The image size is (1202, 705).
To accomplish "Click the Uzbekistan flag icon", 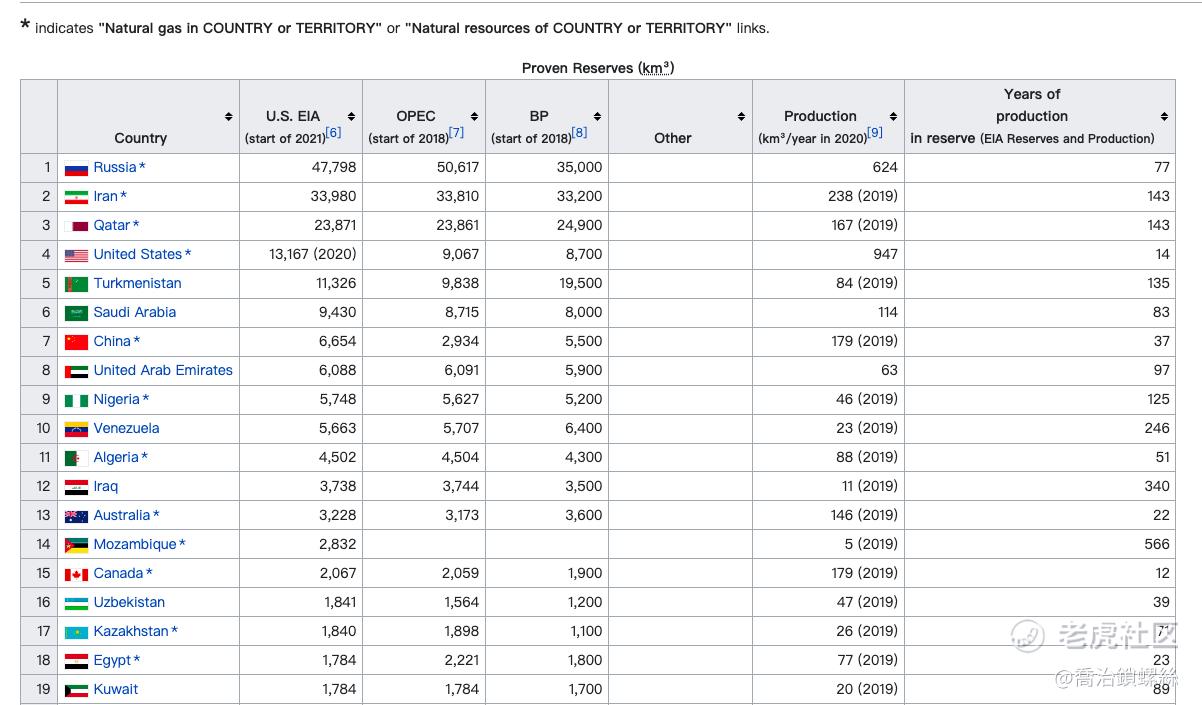I will [76, 603].
